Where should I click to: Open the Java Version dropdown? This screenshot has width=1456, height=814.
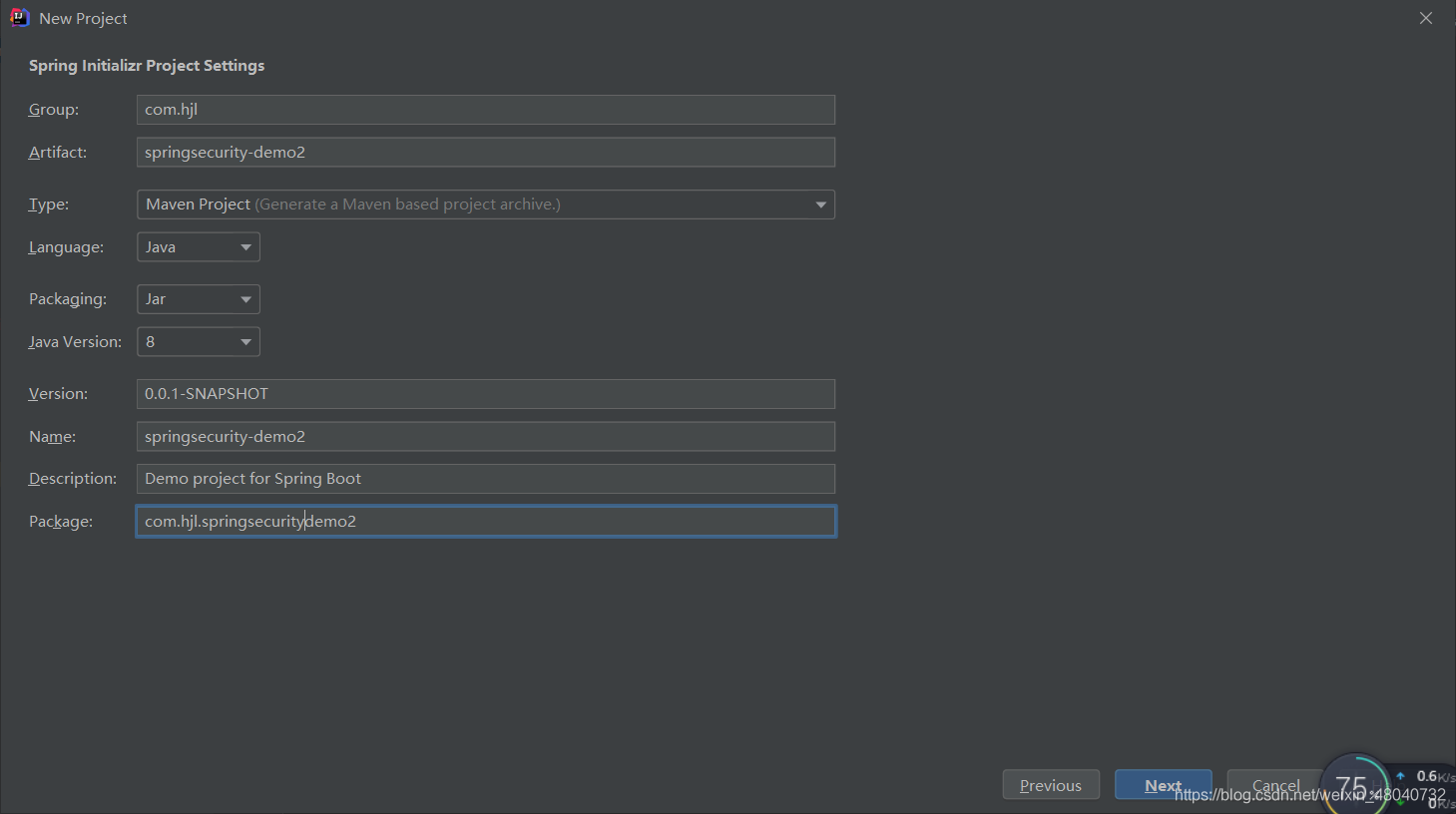point(199,342)
